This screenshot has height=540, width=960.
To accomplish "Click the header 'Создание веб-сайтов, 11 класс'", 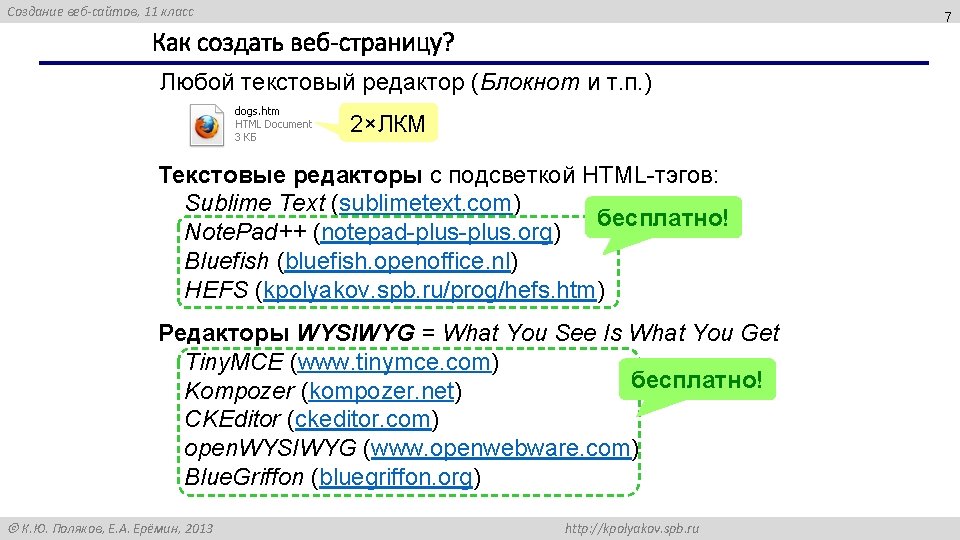I will [100, 12].
